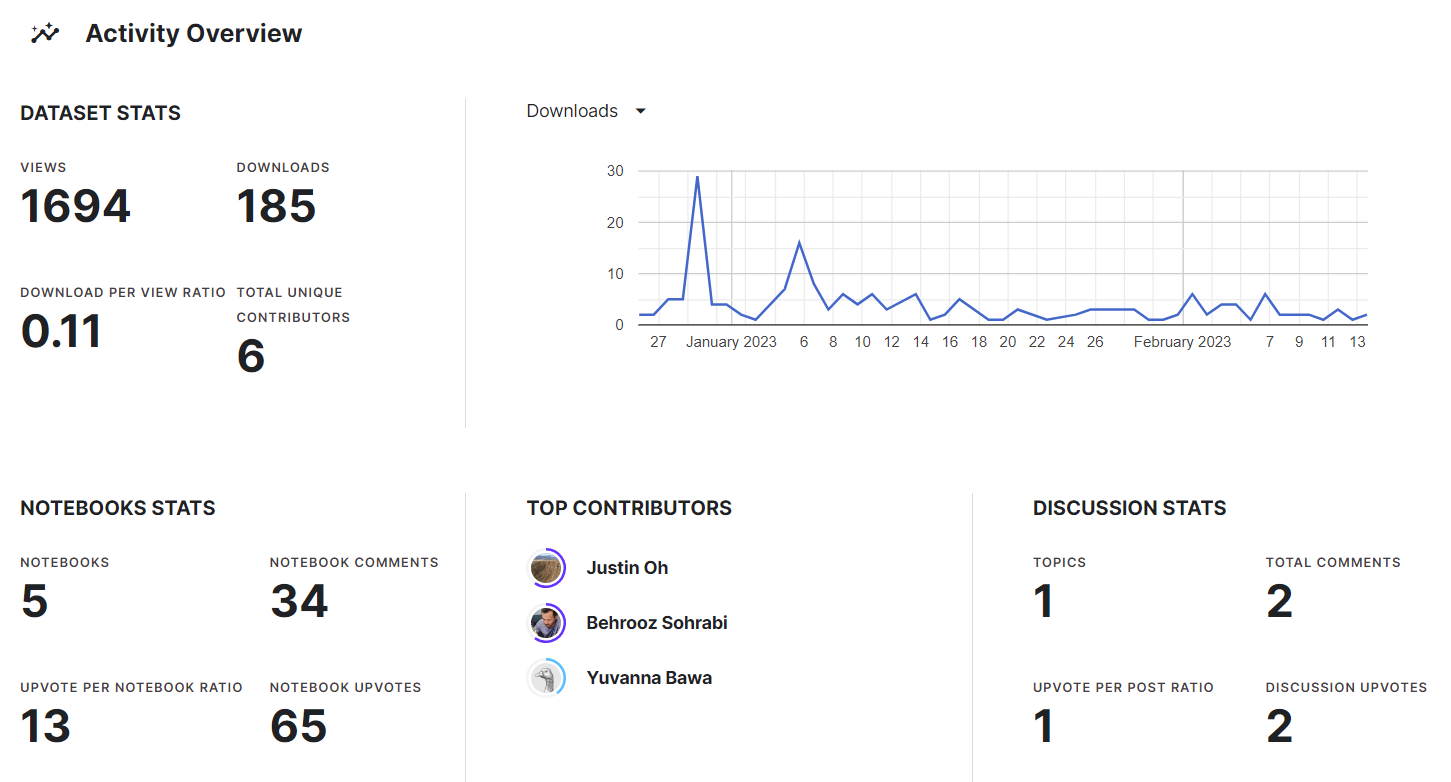Click the February 2023 axis label
The image size is (1451, 782).
pos(1183,342)
